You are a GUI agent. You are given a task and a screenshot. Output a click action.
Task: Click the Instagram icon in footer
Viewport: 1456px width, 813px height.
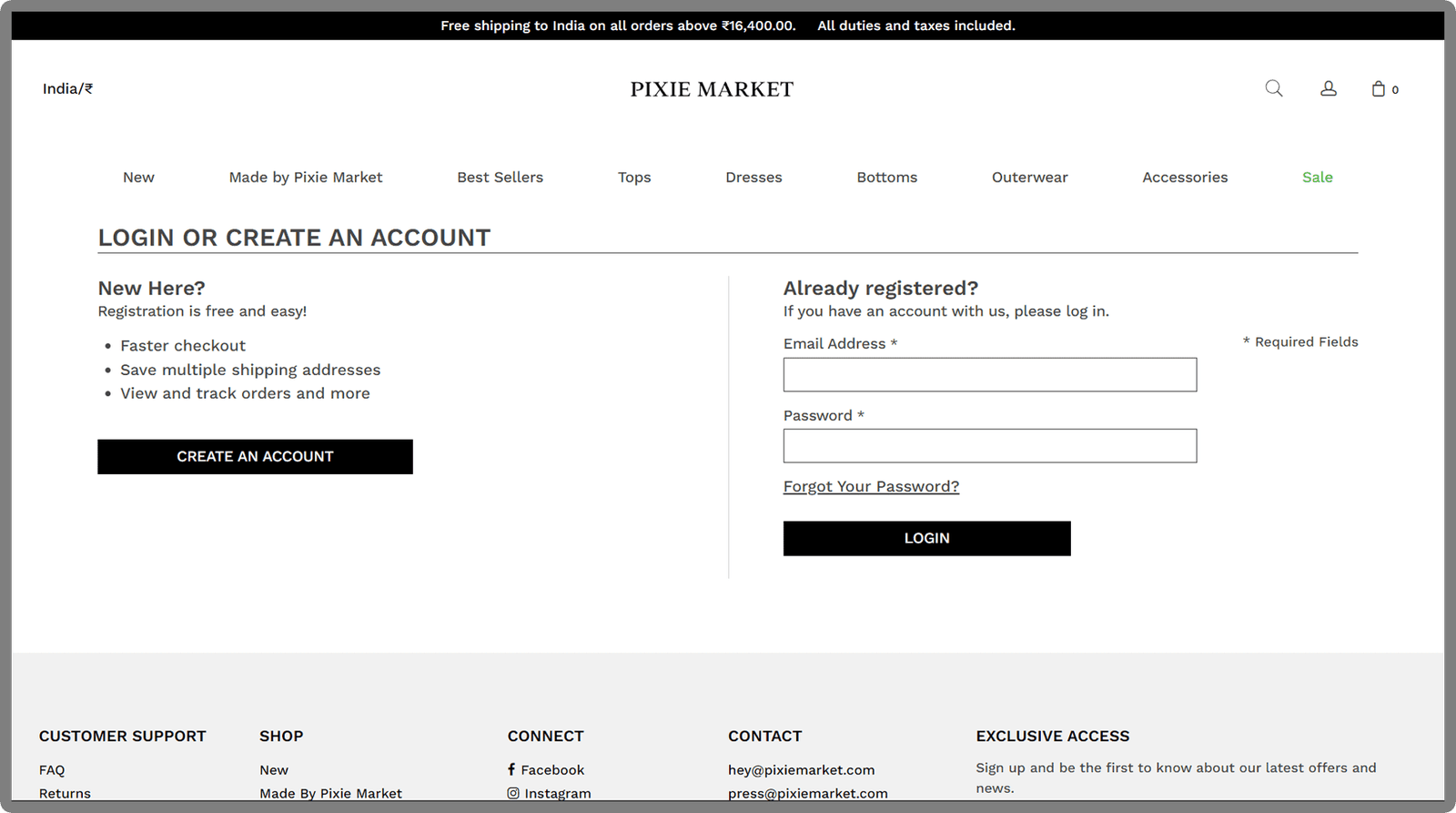(x=513, y=793)
